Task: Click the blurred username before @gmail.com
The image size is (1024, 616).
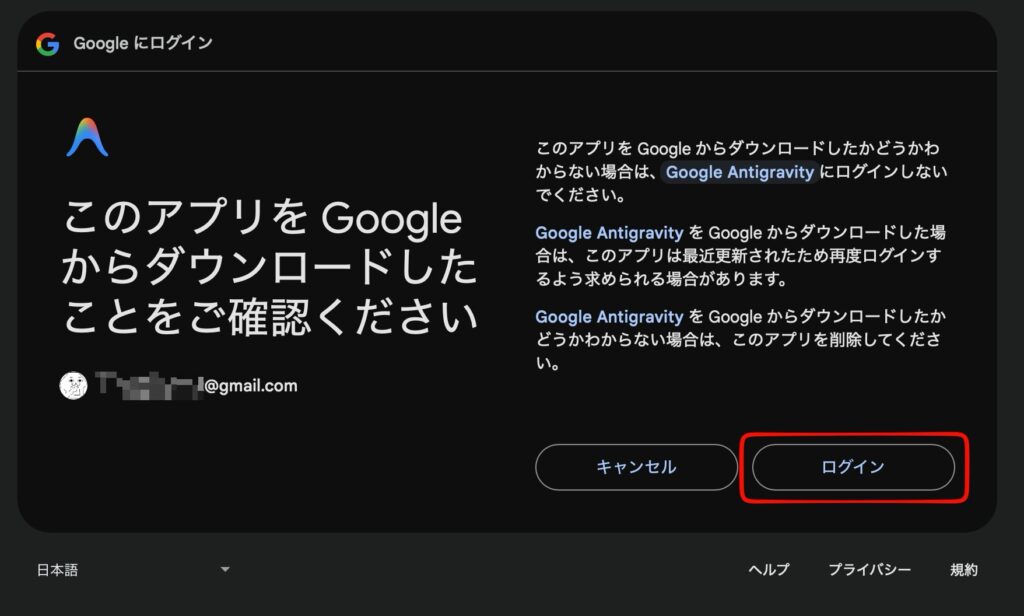Action: (x=148, y=386)
